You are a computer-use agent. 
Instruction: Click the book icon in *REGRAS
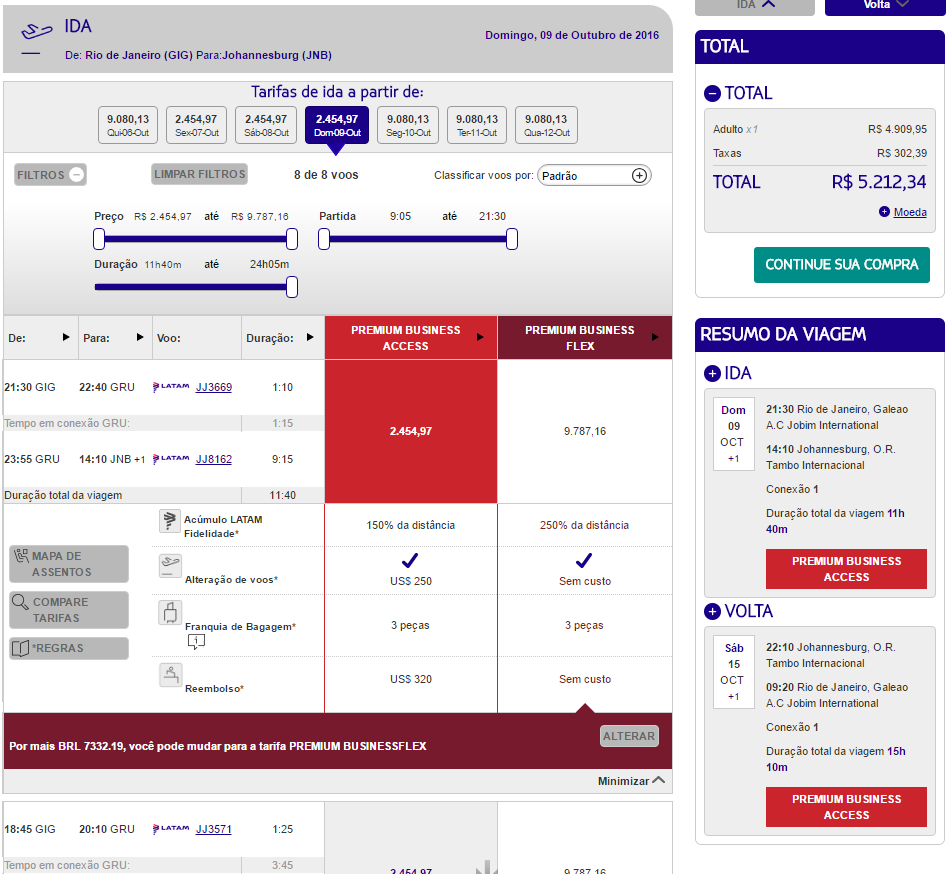click(x=21, y=648)
